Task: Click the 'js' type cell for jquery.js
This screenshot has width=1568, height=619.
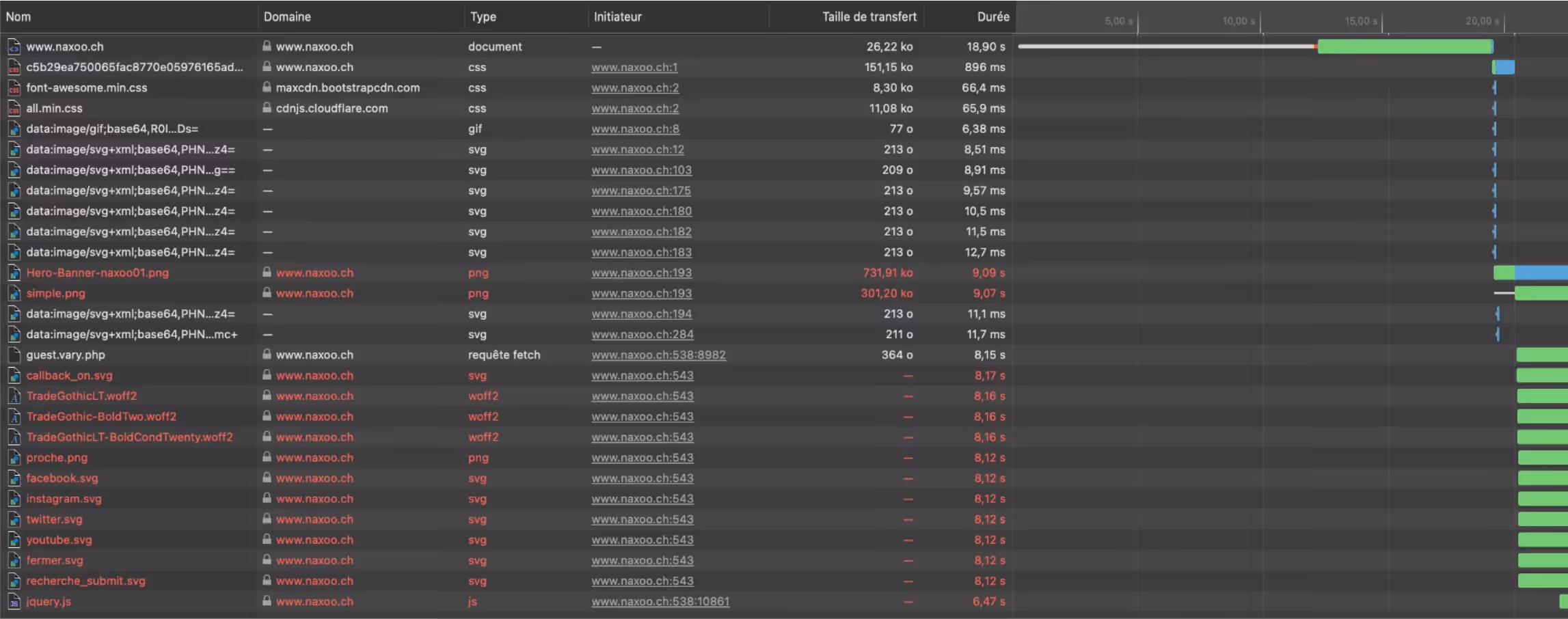Action: point(472,601)
